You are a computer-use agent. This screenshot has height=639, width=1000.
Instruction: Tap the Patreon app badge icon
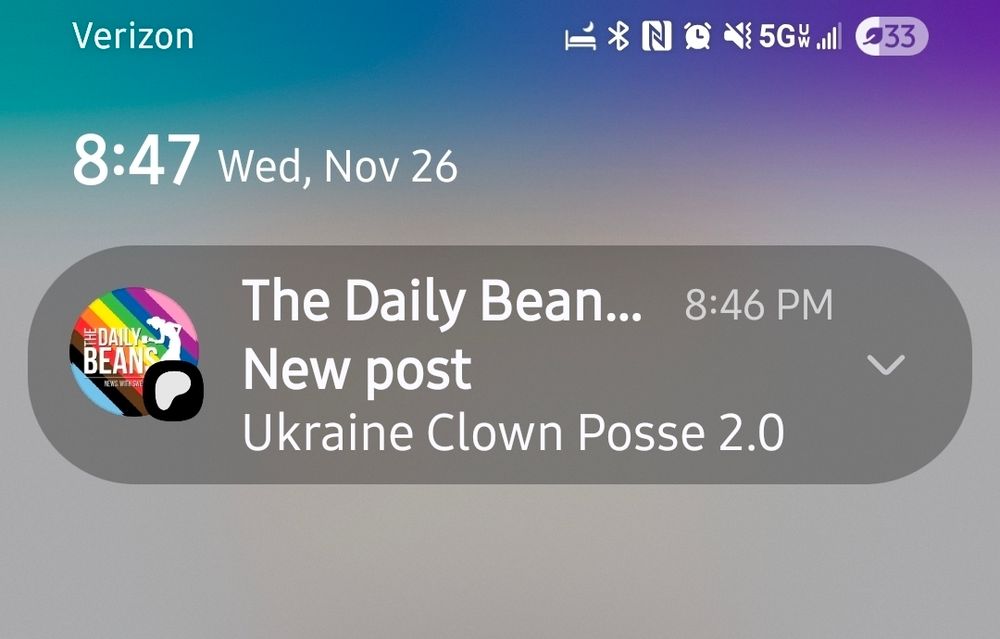pos(173,390)
